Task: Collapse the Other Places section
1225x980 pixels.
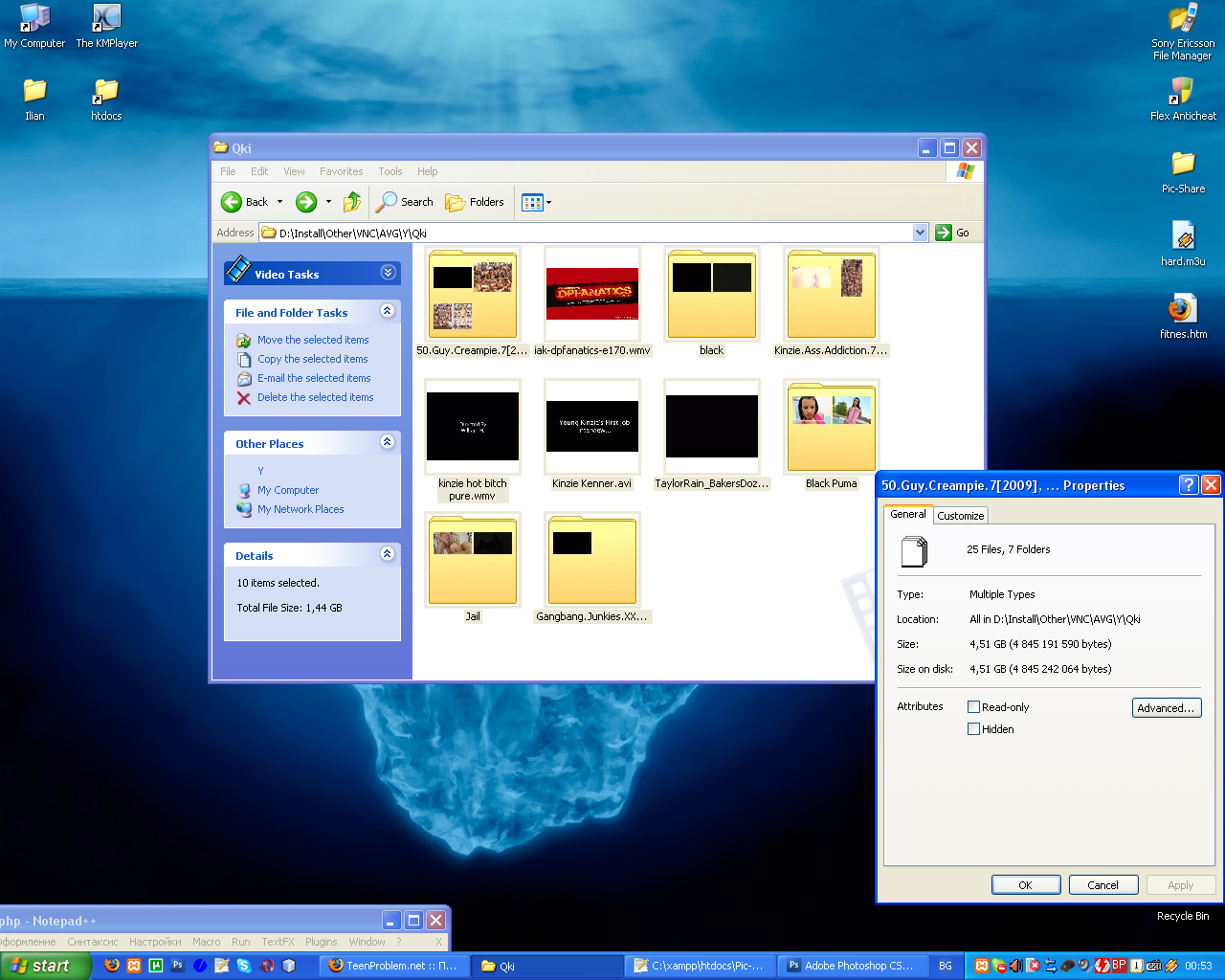Action: (x=387, y=442)
